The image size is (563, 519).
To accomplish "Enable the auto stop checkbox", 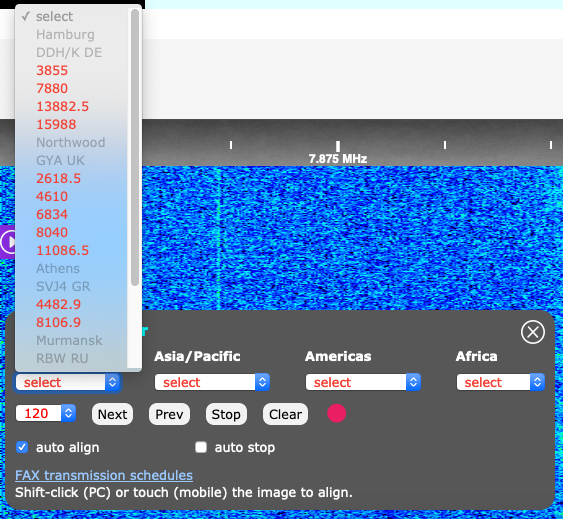I will pos(201,447).
